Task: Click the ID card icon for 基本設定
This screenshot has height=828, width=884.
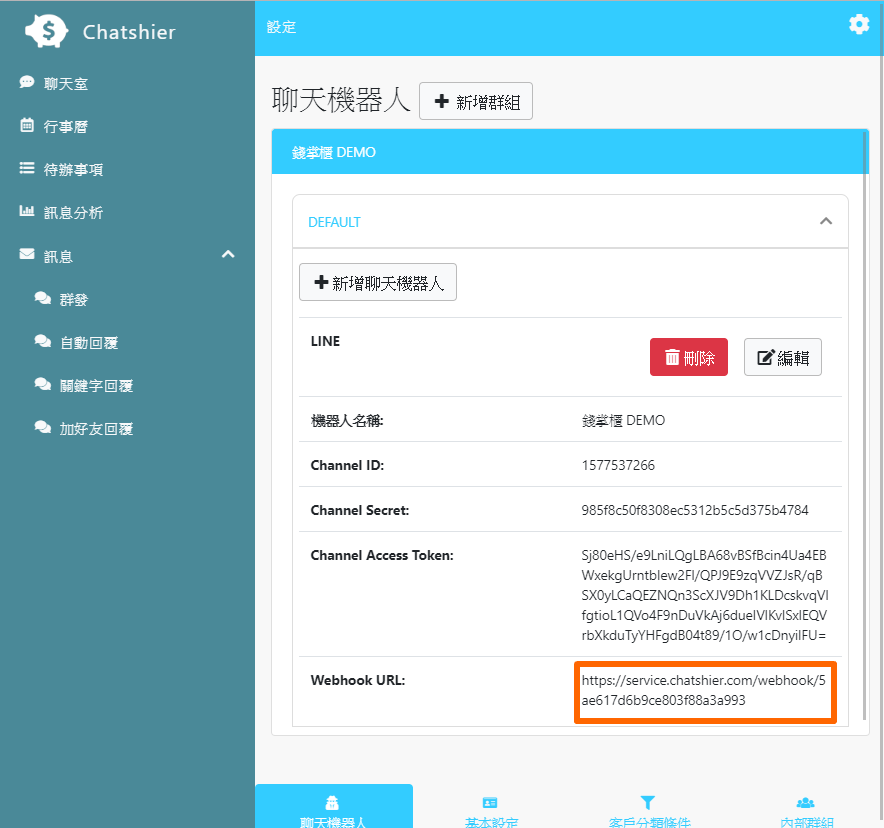Action: pyautogui.click(x=490, y=803)
